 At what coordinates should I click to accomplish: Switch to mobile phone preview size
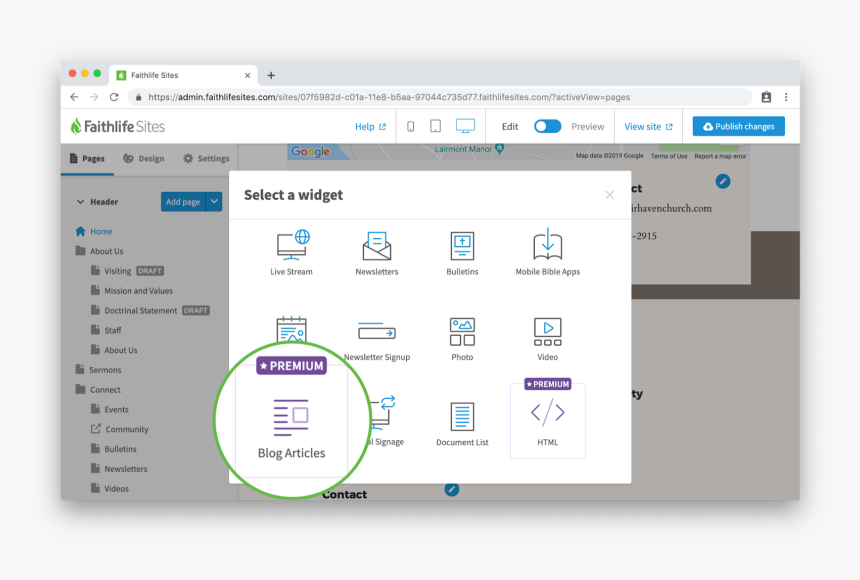(x=410, y=127)
